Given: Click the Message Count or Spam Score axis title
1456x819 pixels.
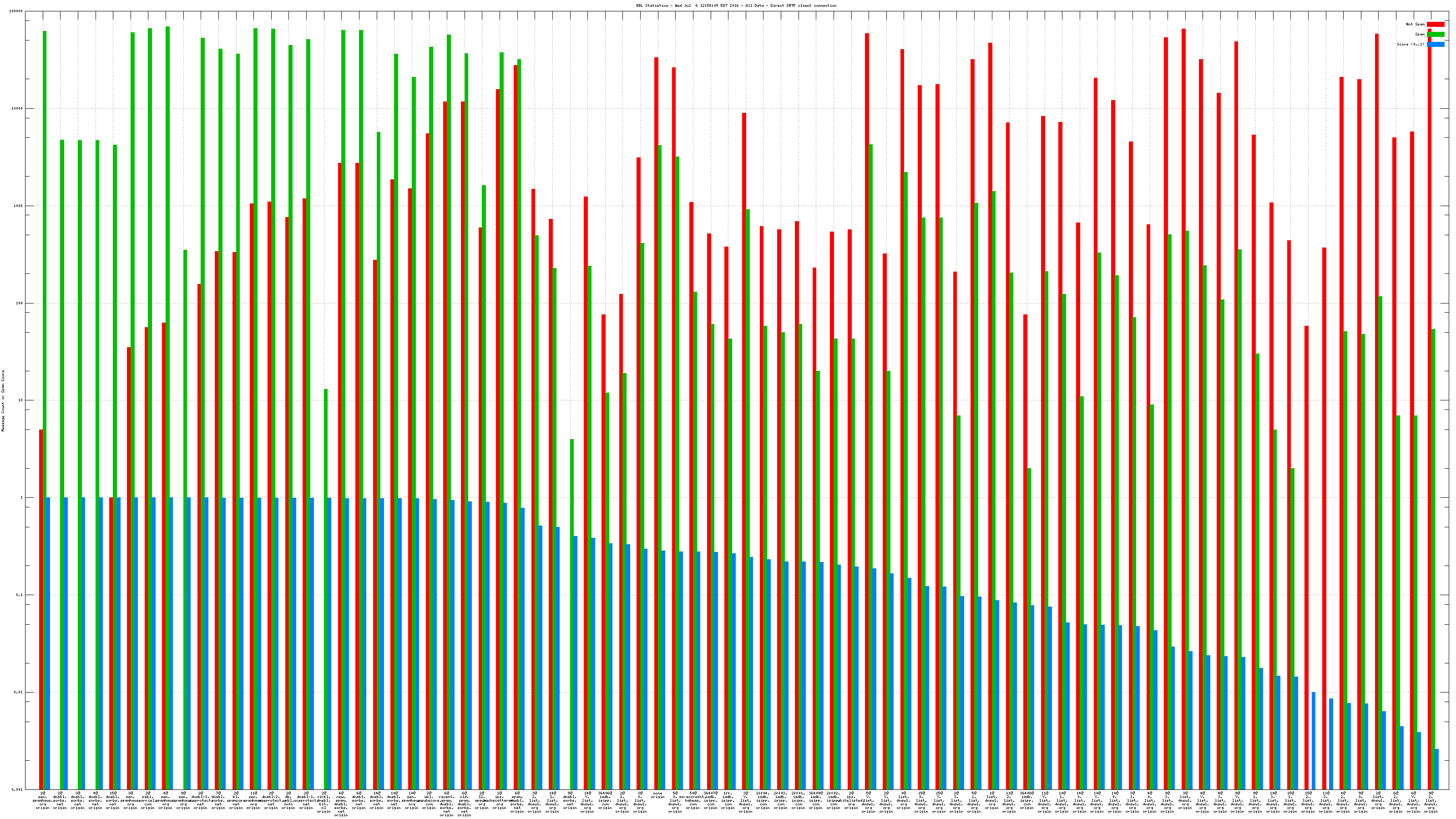Looking at the screenshot, I should 3,401.
